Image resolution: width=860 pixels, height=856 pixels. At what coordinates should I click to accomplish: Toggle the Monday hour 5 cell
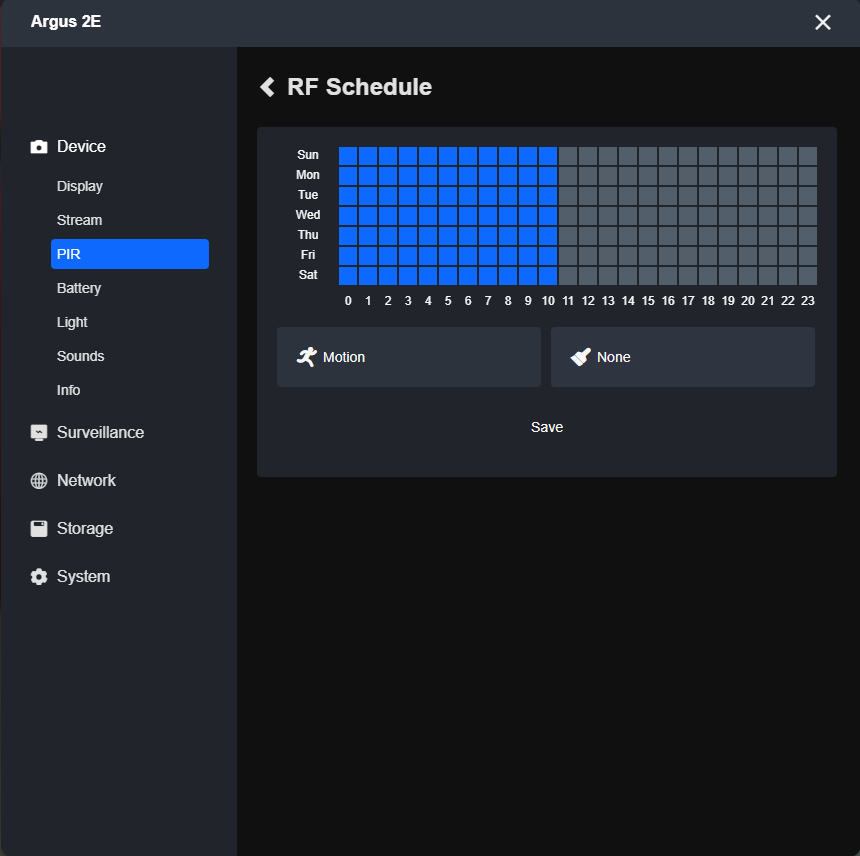[448, 176]
